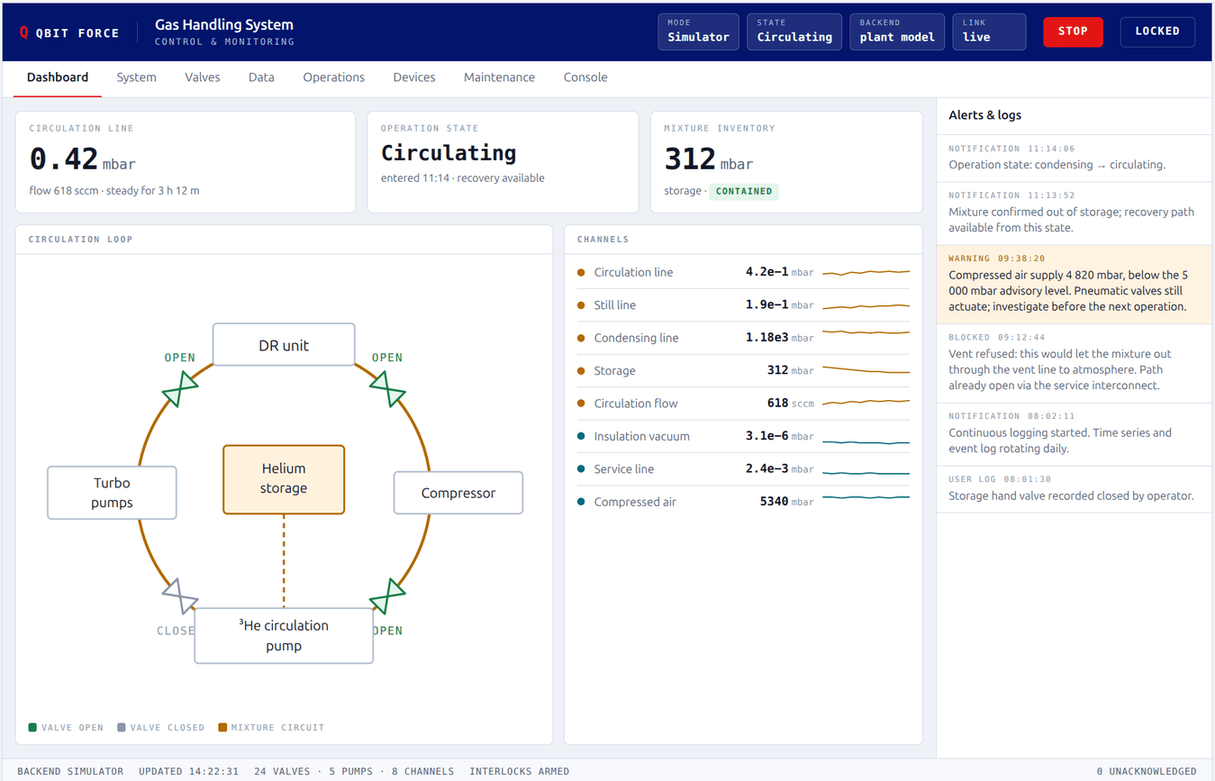Switch to the Maintenance tab
Viewport: 1215px width, 781px height.
499,77
